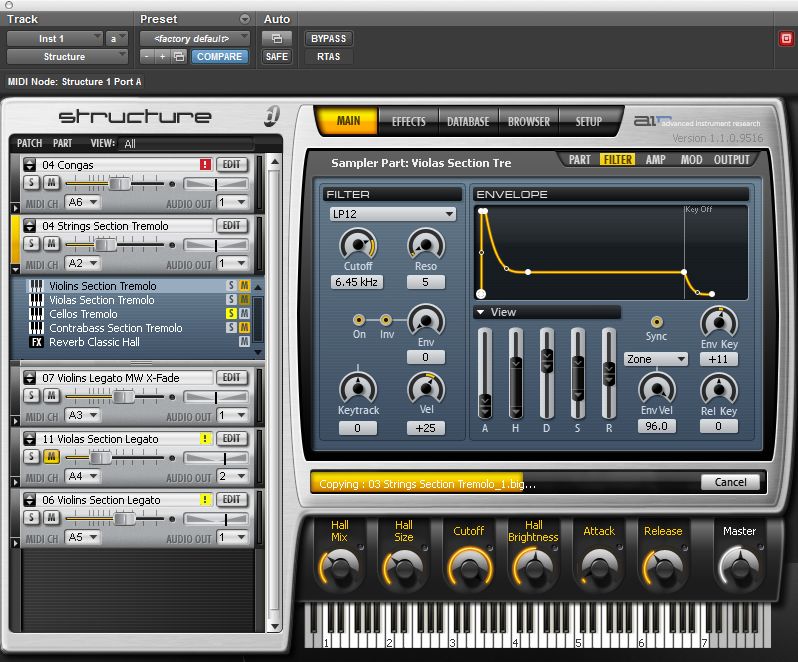
Task: Click the red warning icon on 04 Congas
Action: tap(205, 164)
